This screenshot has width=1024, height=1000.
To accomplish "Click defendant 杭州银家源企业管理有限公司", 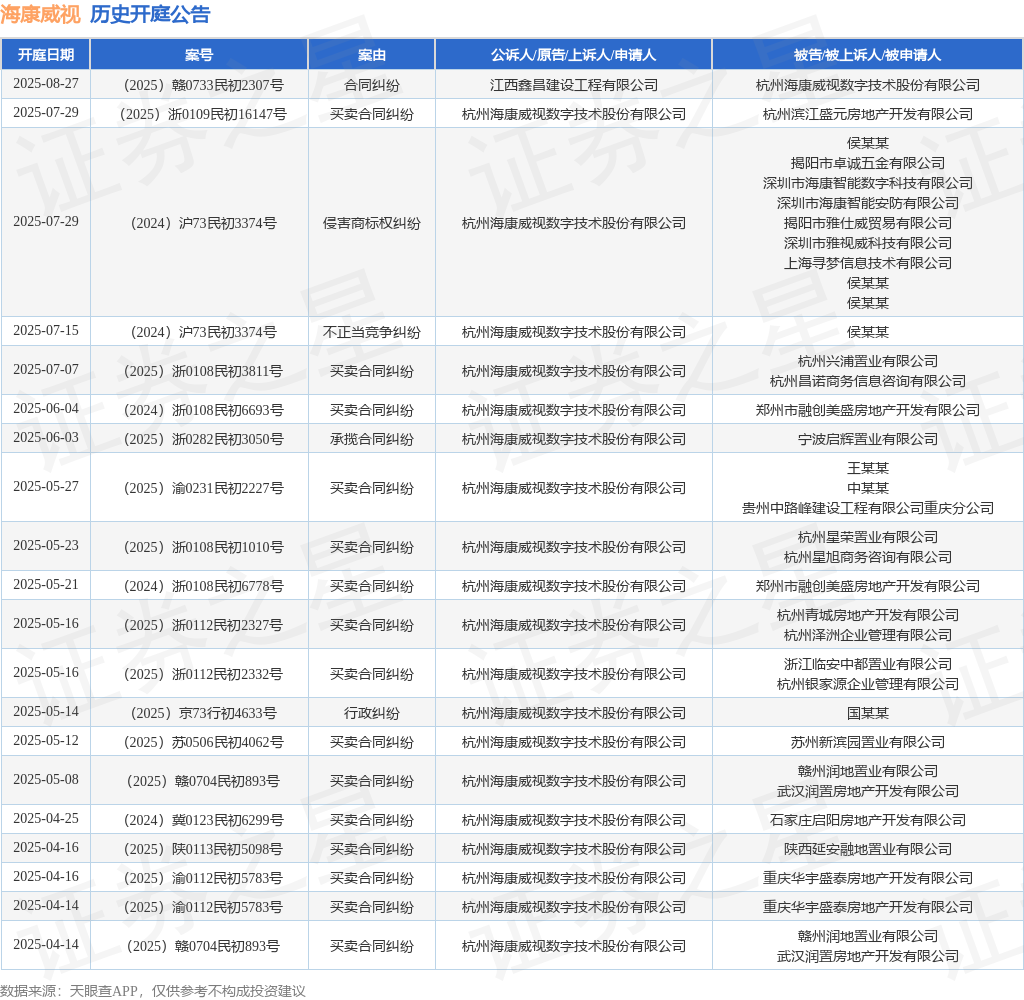I will point(867,685).
